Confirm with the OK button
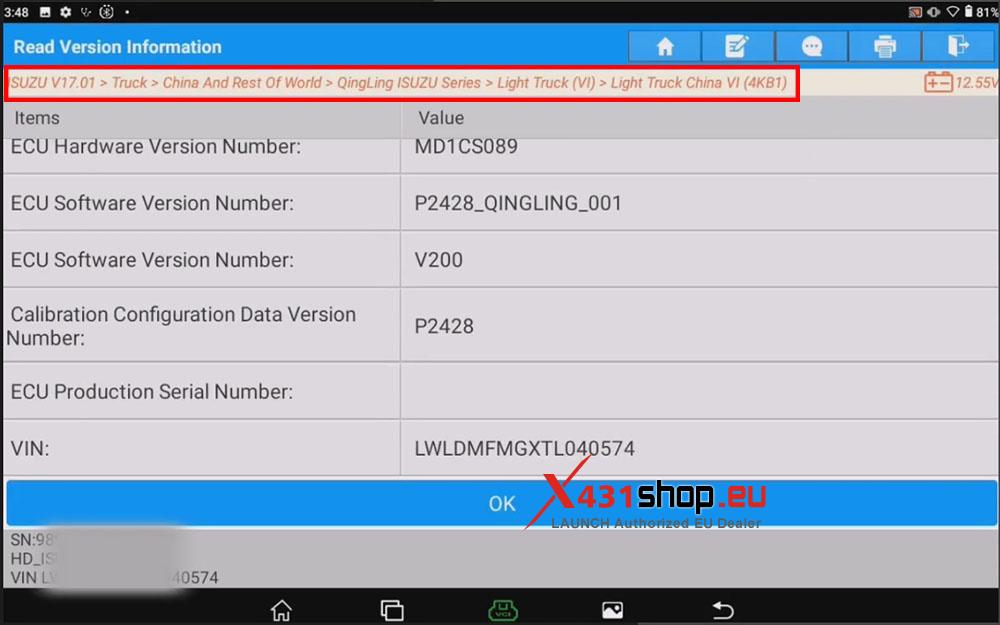Viewport: 1000px width, 625px height. point(501,503)
